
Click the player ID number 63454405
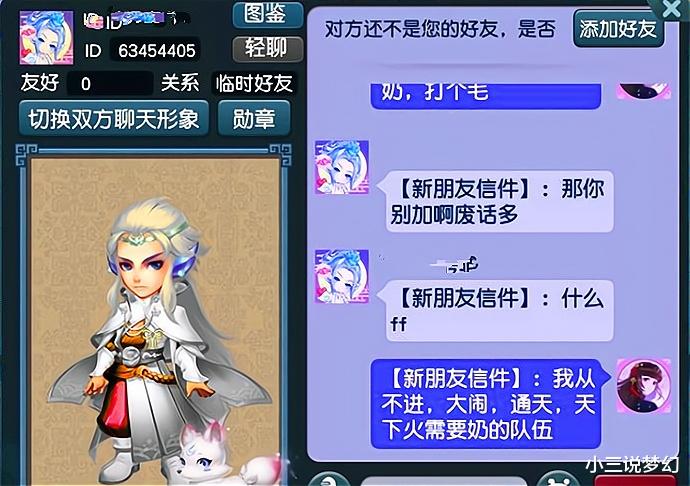157,51
